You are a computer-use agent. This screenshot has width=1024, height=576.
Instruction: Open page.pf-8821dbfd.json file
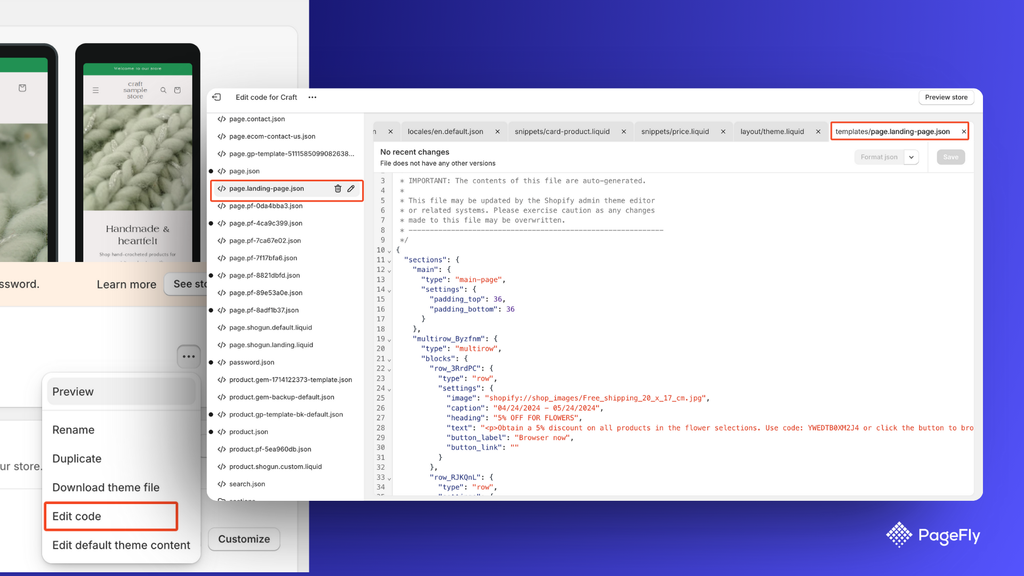[264, 276]
